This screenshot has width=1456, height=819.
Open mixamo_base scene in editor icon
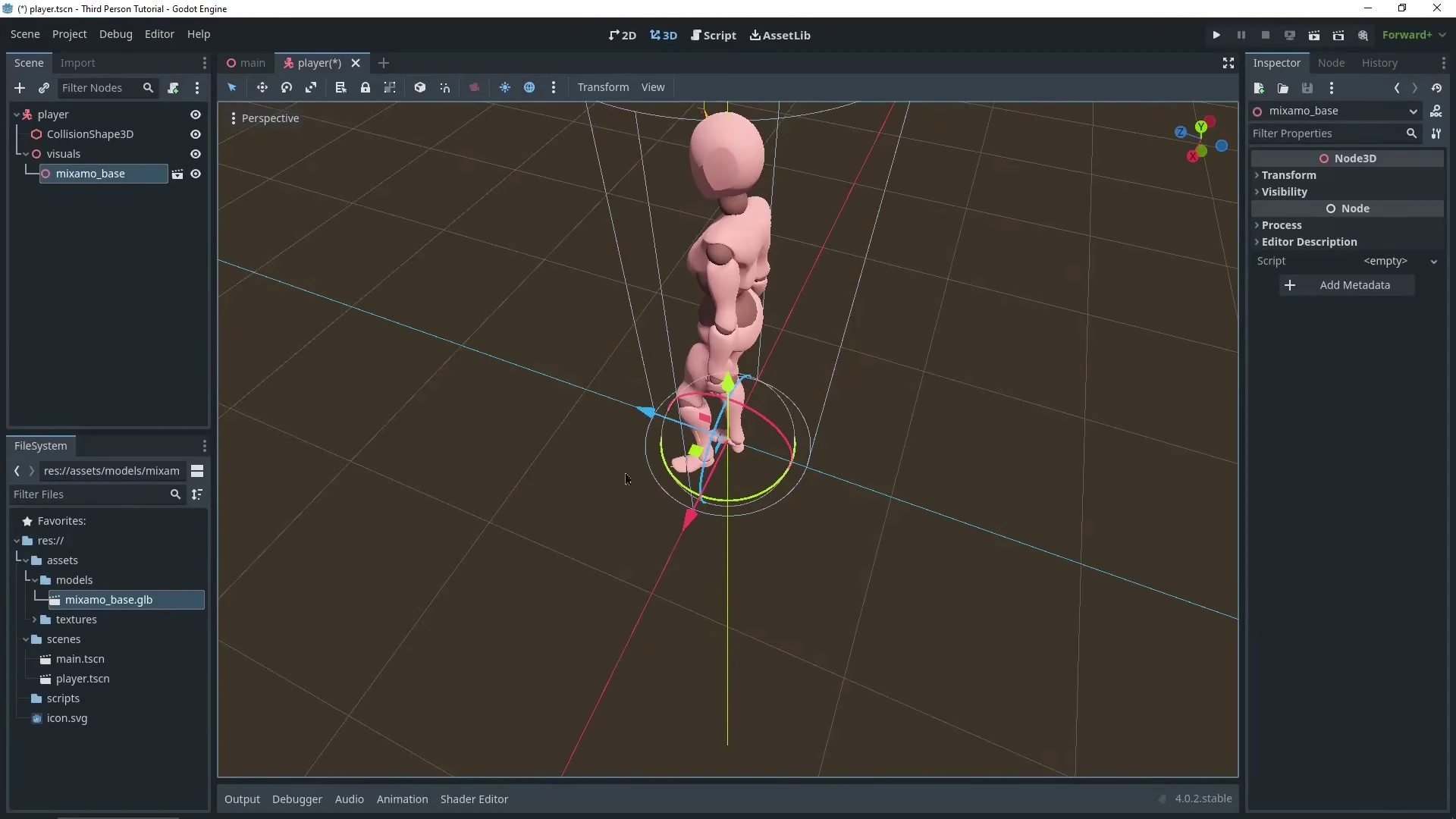point(177,174)
